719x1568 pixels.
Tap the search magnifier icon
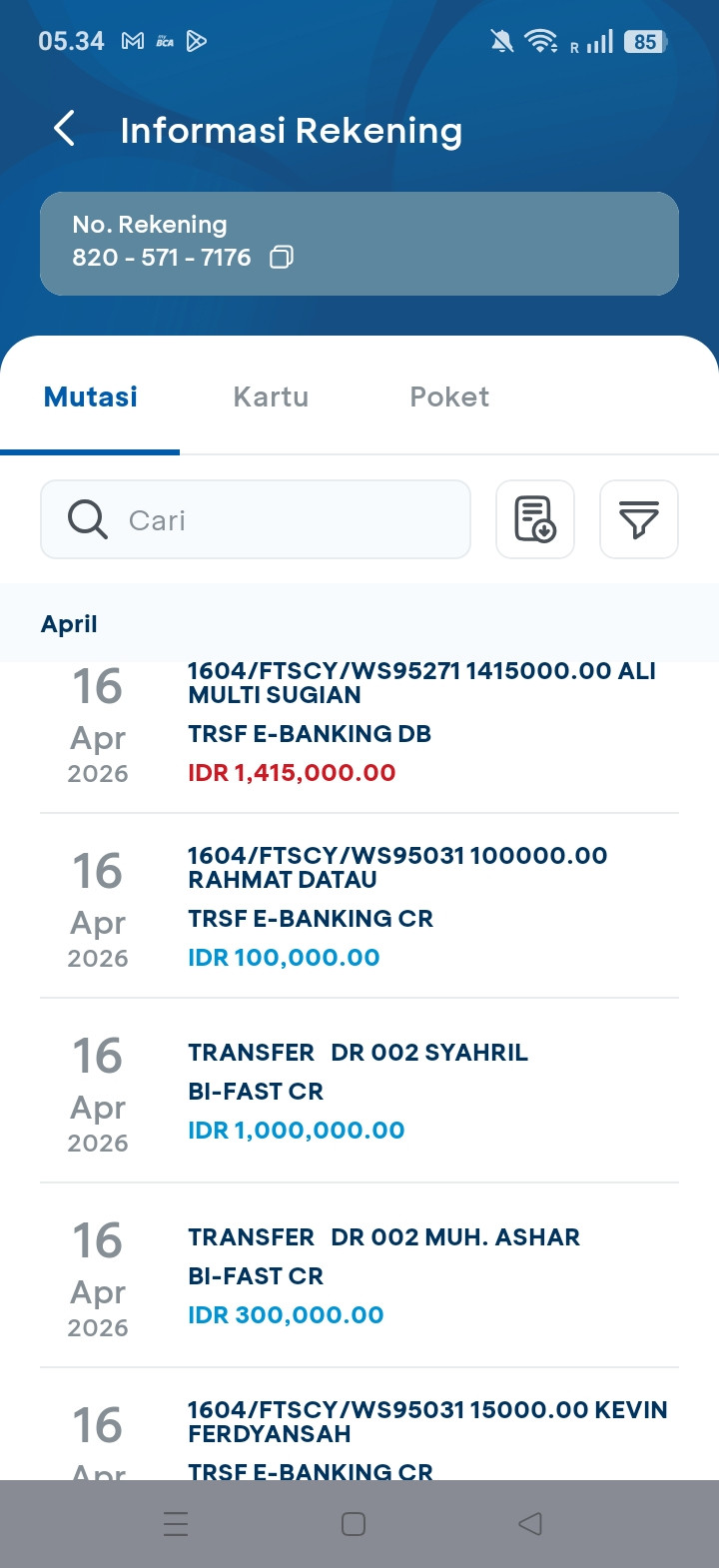coord(88,519)
